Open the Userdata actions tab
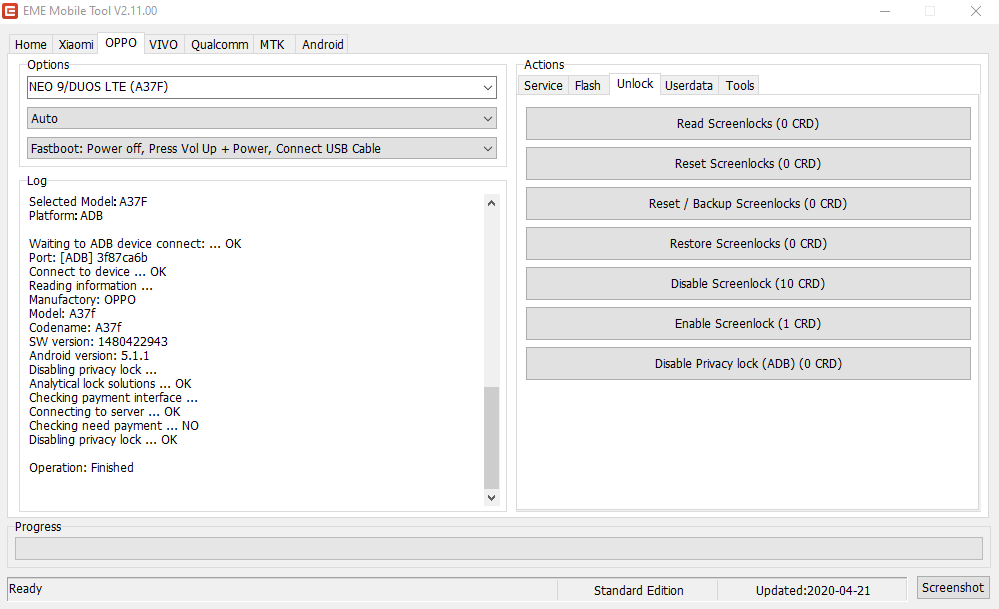The image size is (999, 609). click(x=689, y=85)
